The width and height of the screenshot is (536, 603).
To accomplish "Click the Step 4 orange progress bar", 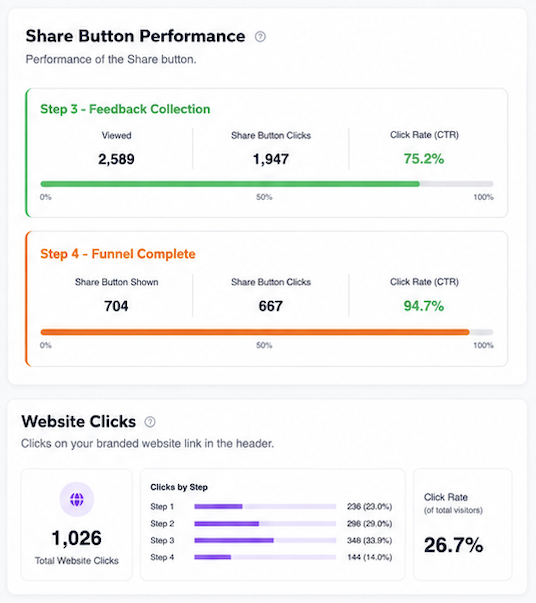I will tap(267, 332).
